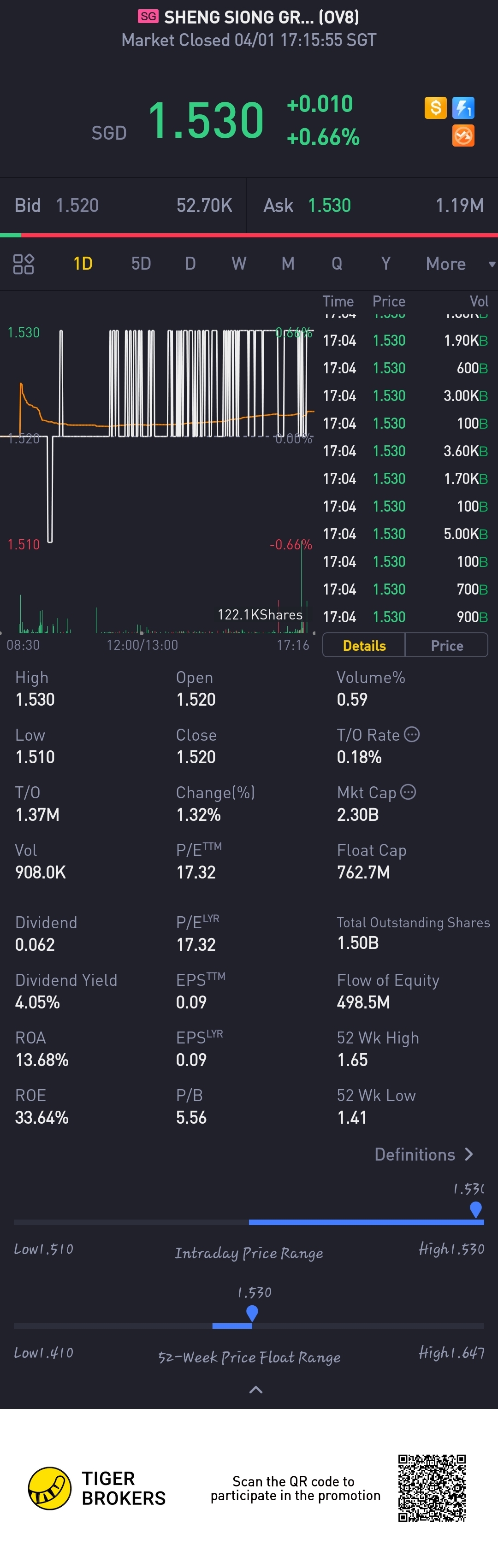Tap the info icon beside Mkt Cap

pyautogui.click(x=409, y=792)
